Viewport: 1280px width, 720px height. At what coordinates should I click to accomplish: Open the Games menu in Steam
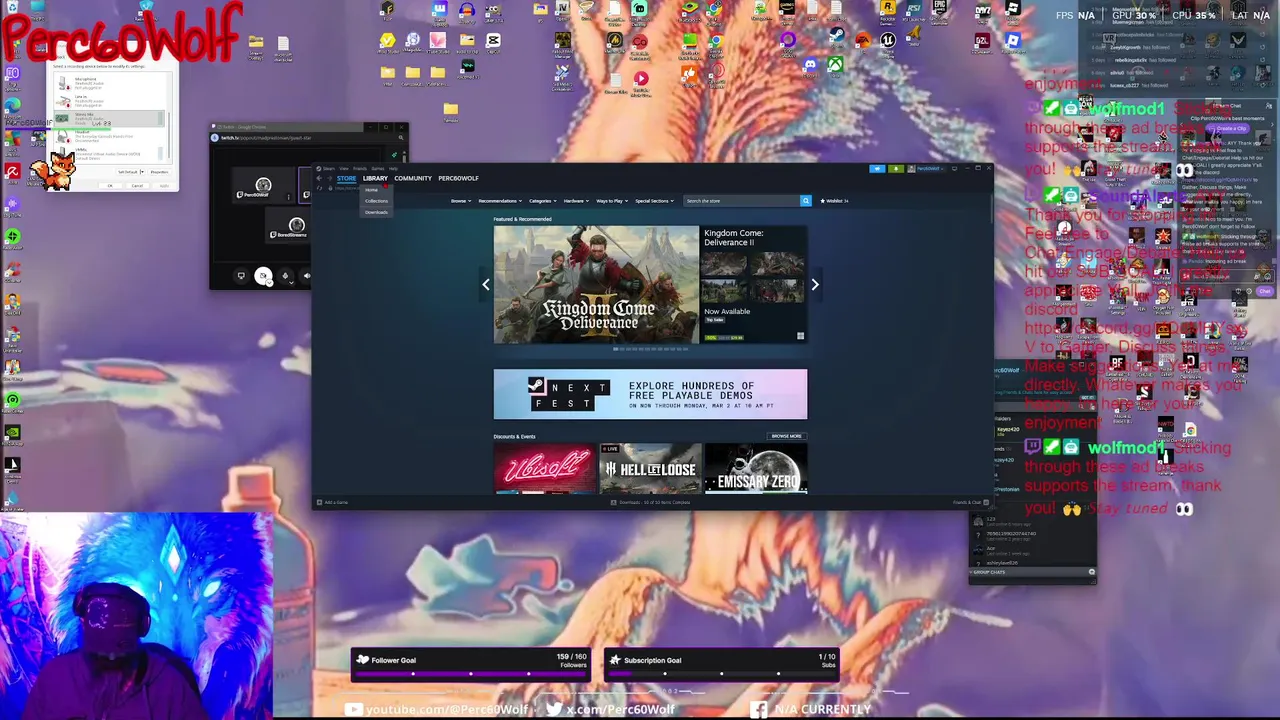click(378, 168)
